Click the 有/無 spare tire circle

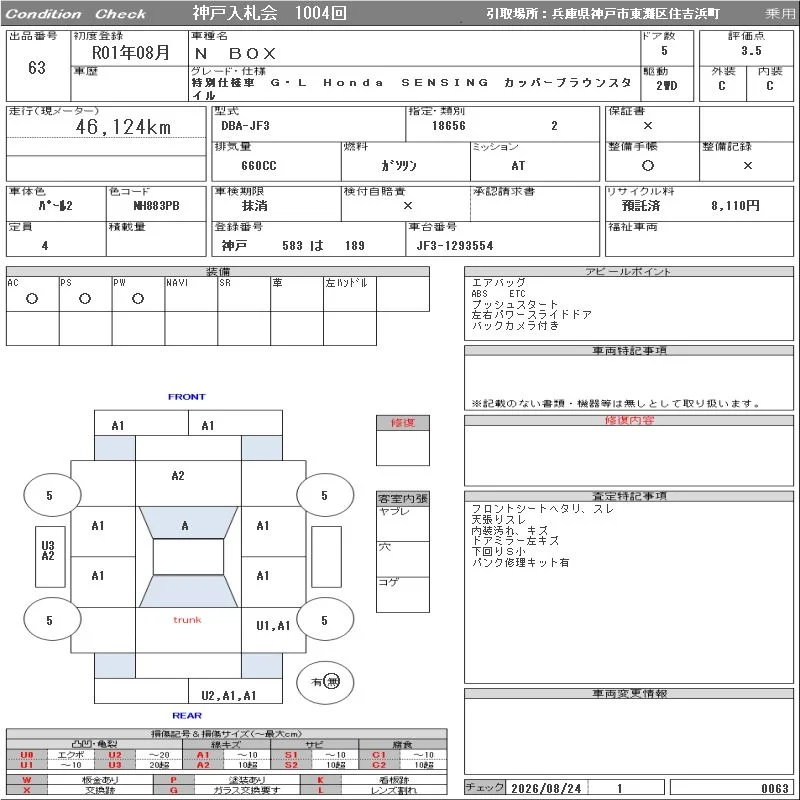coord(325,682)
